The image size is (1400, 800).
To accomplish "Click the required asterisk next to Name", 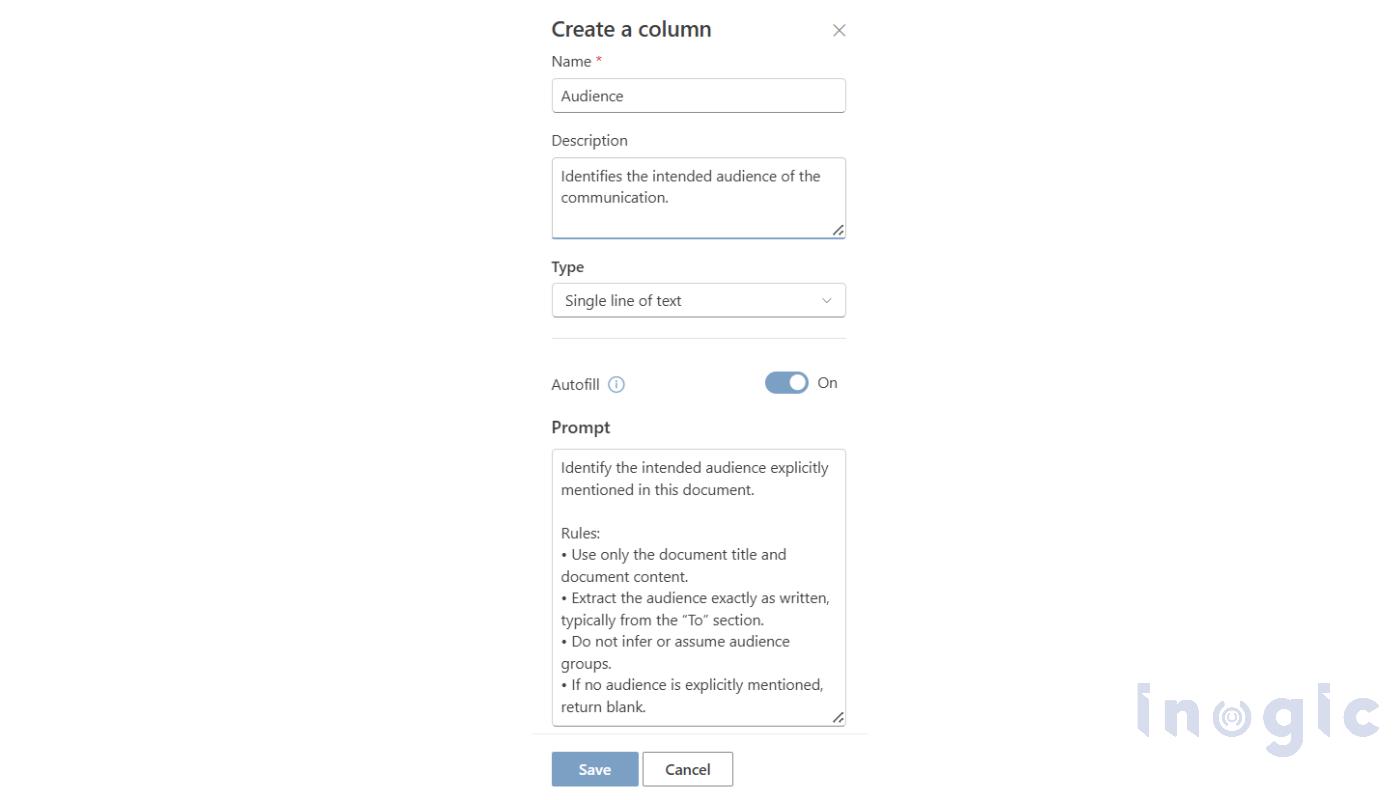I will point(598,60).
